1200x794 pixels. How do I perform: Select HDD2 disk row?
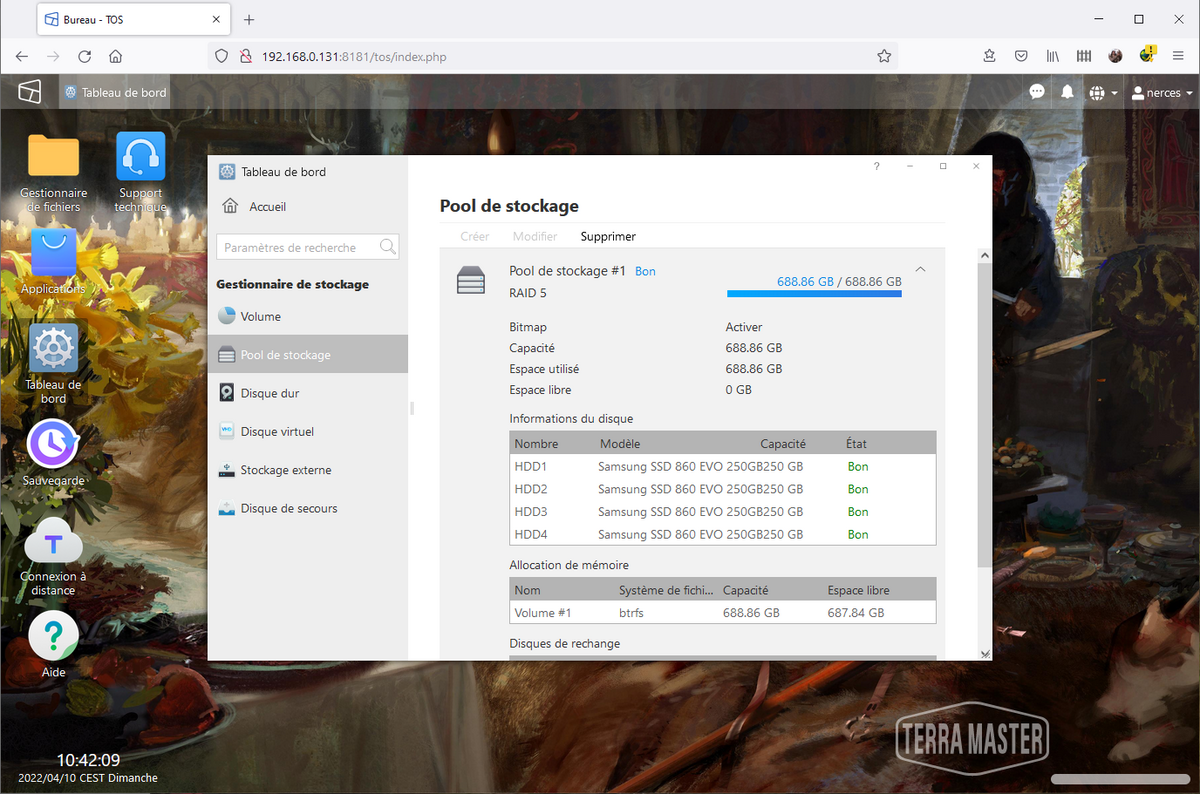(723, 489)
